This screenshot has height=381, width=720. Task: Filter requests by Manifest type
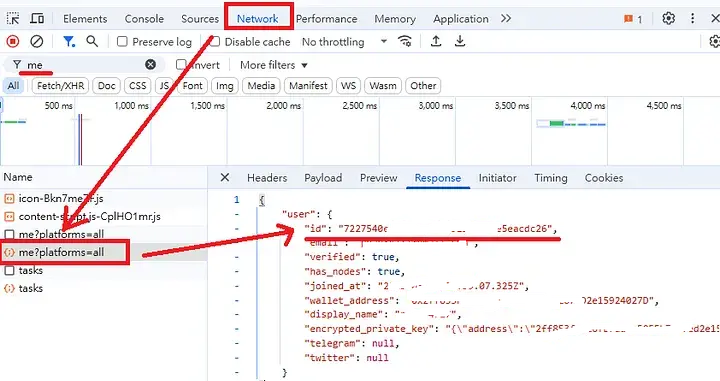(x=308, y=86)
